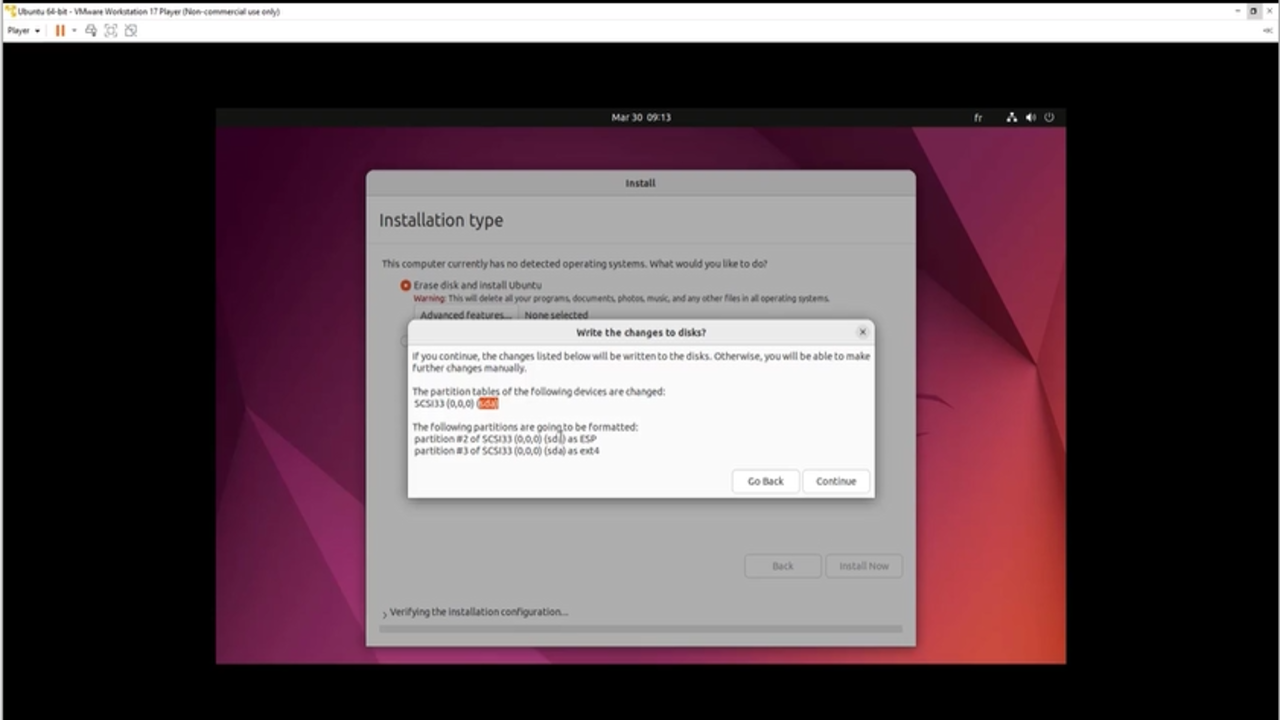Click the highlighted 'sda' text in dialog
The width and height of the screenshot is (1280, 720).
(x=487, y=404)
